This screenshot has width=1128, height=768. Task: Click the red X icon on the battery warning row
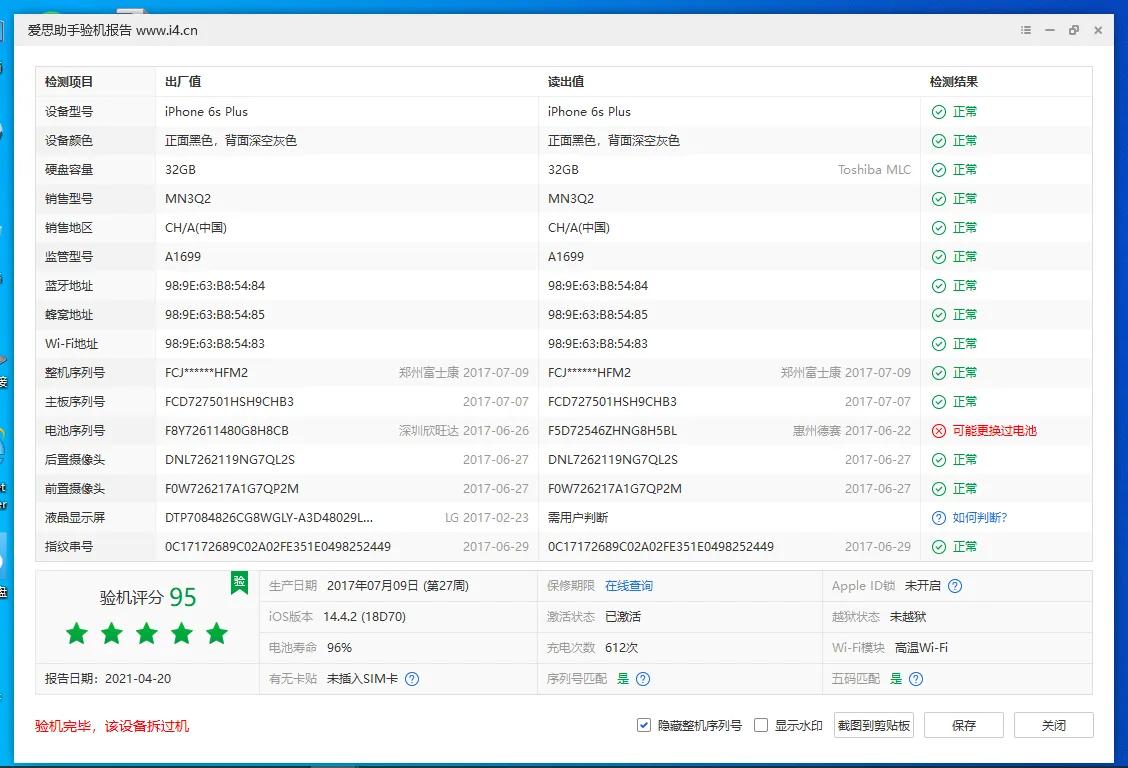(x=938, y=430)
